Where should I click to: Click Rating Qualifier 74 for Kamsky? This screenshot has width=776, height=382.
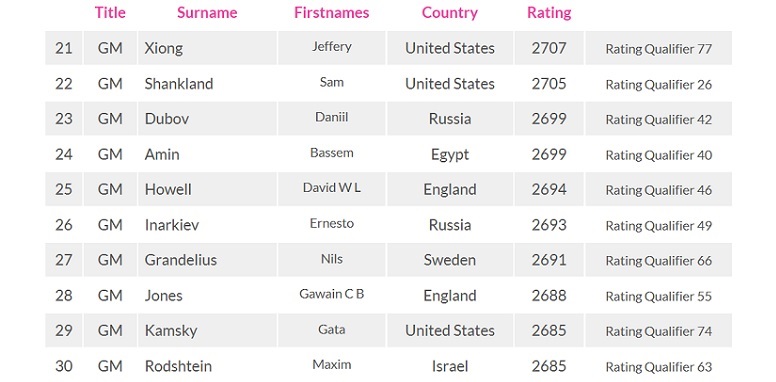[659, 331]
